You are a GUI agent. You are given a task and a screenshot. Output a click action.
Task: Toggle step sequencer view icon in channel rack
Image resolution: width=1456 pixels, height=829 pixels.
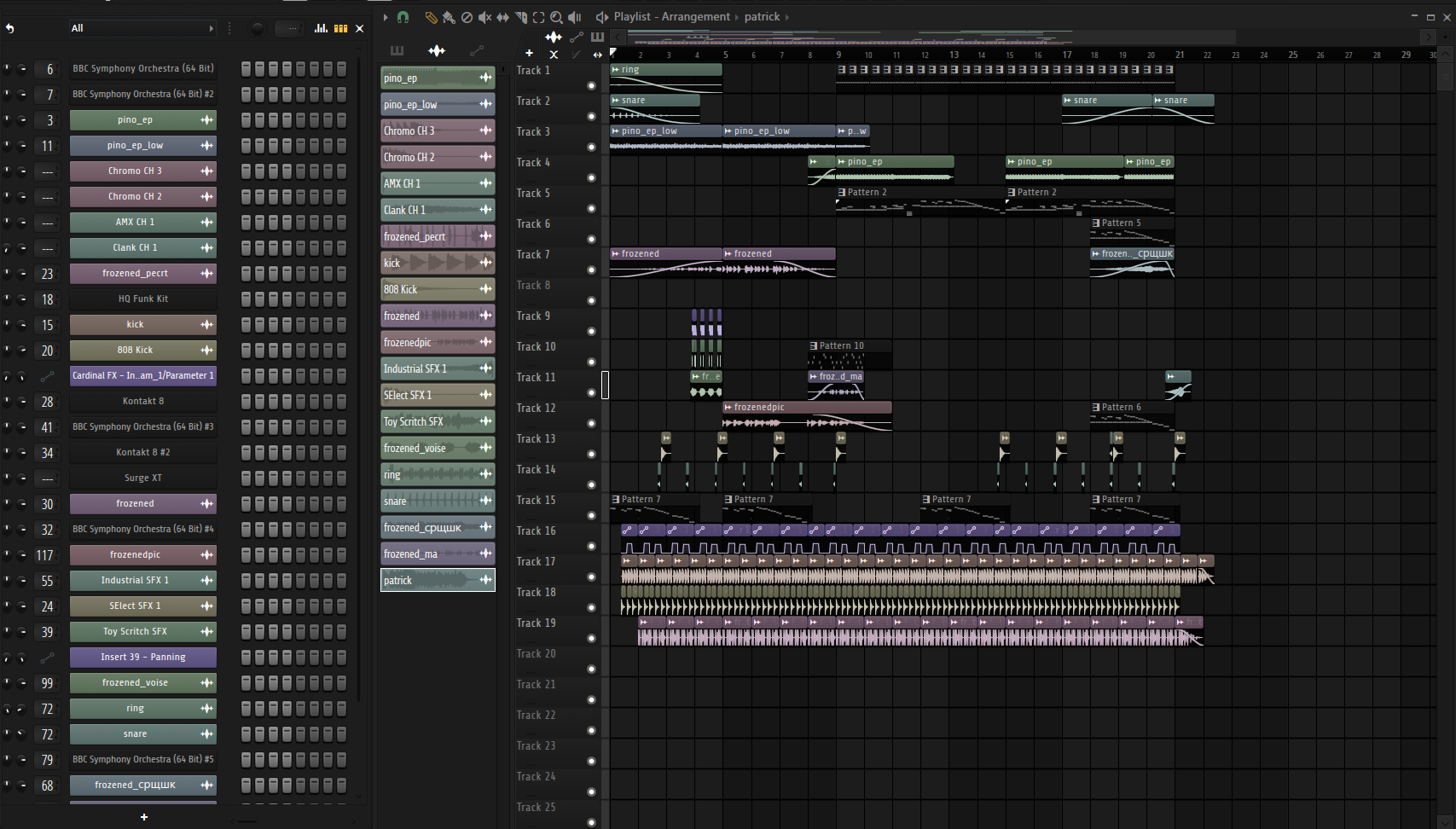pos(340,28)
